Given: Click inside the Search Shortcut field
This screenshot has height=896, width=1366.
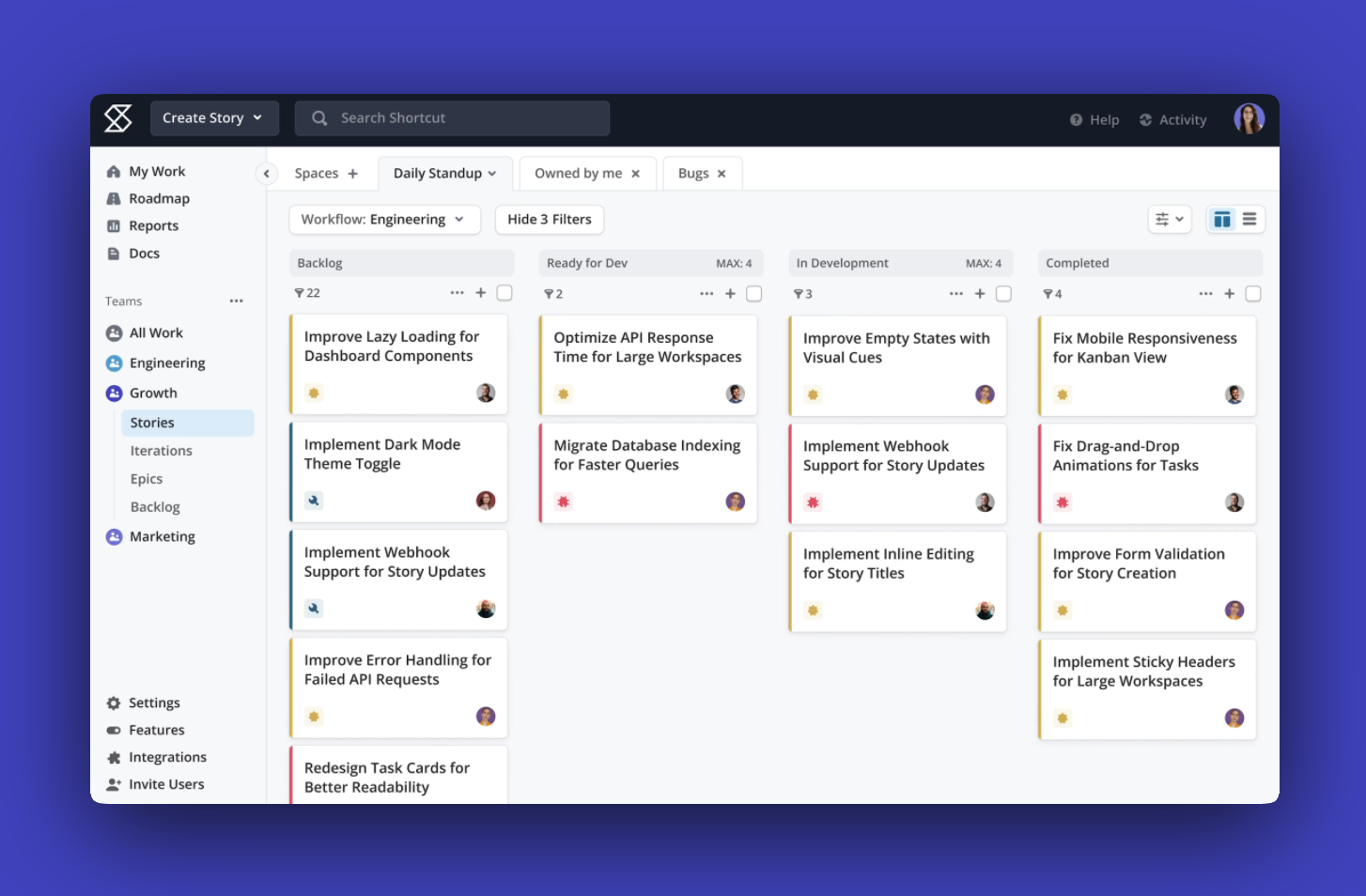Looking at the screenshot, I should [x=451, y=117].
